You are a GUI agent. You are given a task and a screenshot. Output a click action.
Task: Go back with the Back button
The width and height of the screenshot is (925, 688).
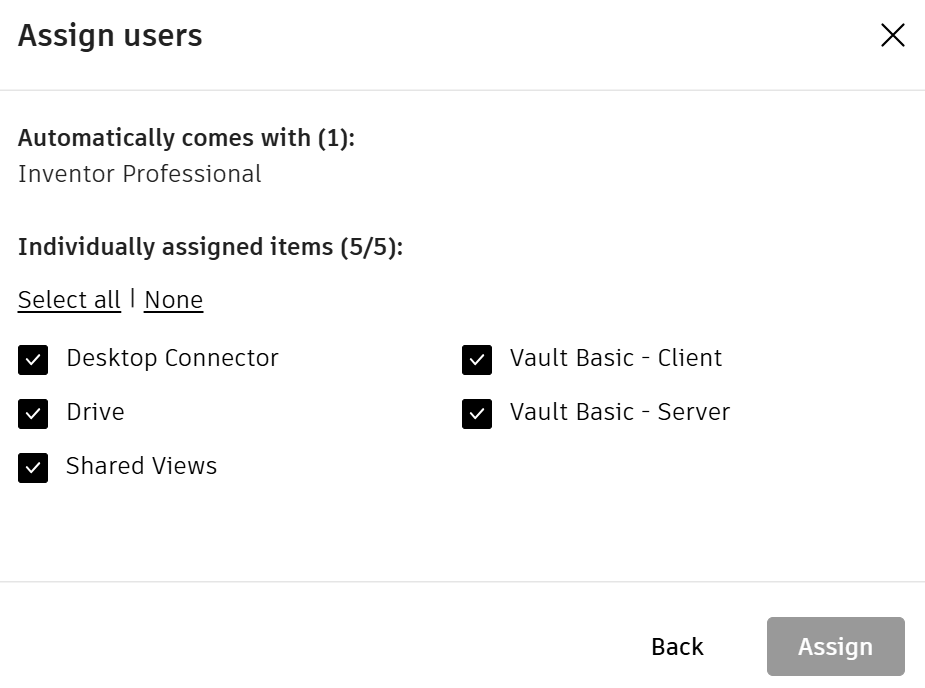coord(677,647)
